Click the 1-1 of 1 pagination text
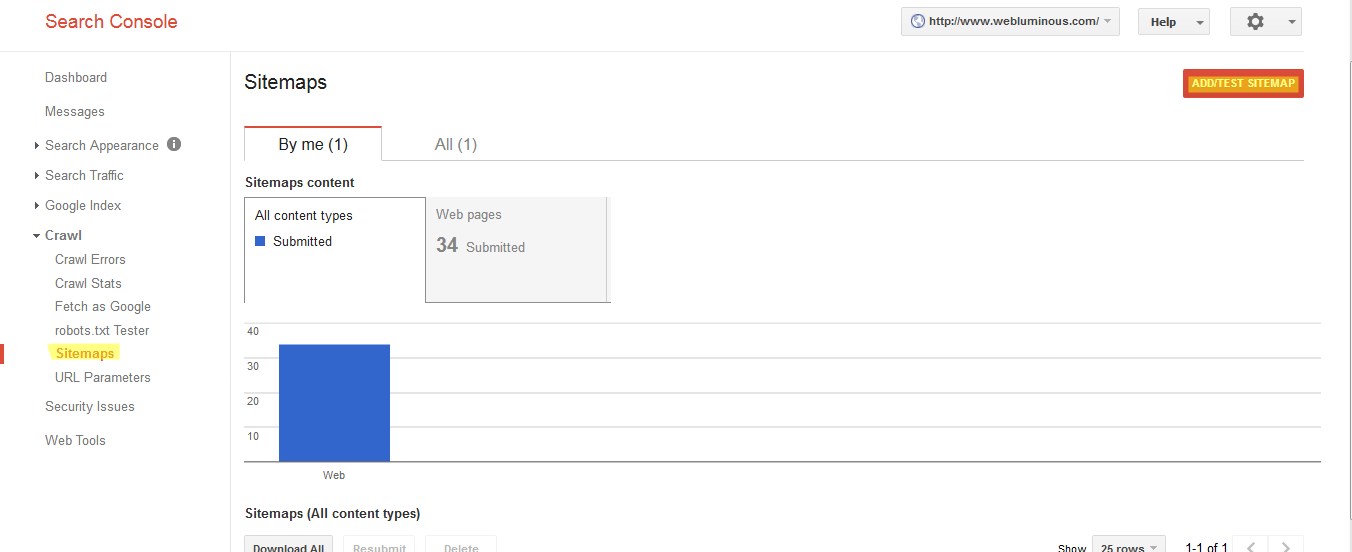The height and width of the screenshot is (552, 1352). click(x=1206, y=547)
